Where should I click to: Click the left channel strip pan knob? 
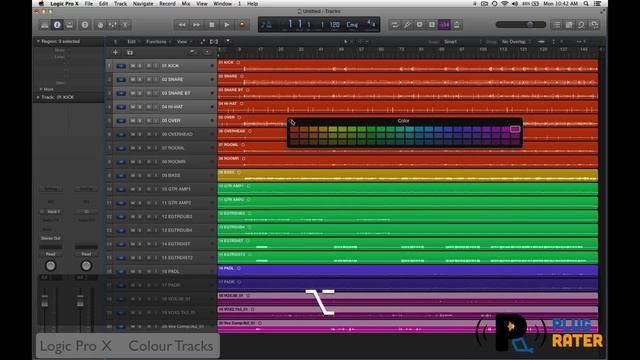coord(51,266)
